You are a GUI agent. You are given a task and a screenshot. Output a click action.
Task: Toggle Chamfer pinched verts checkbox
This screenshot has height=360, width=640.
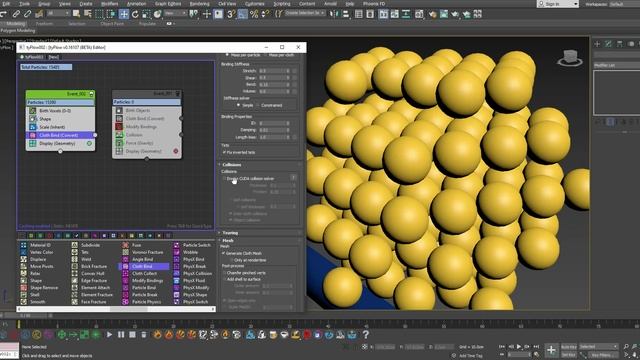(x=224, y=273)
